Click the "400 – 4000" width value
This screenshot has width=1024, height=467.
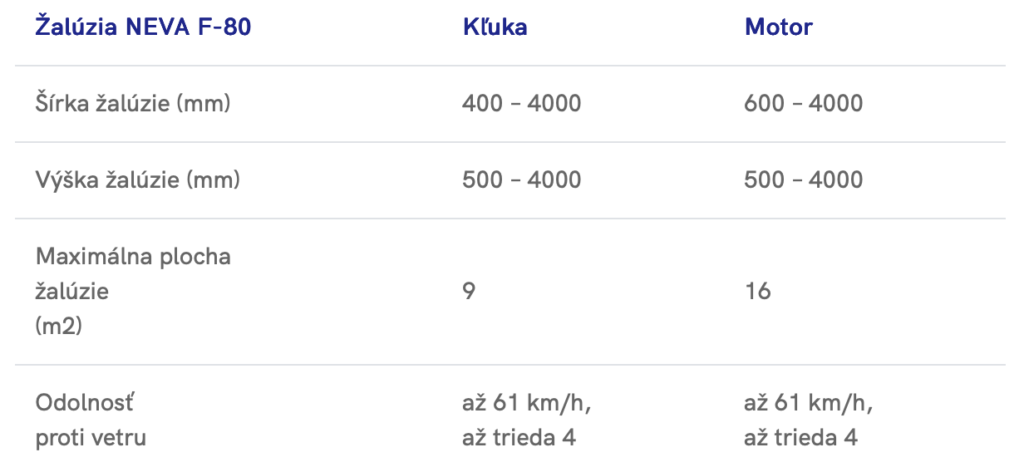point(521,103)
